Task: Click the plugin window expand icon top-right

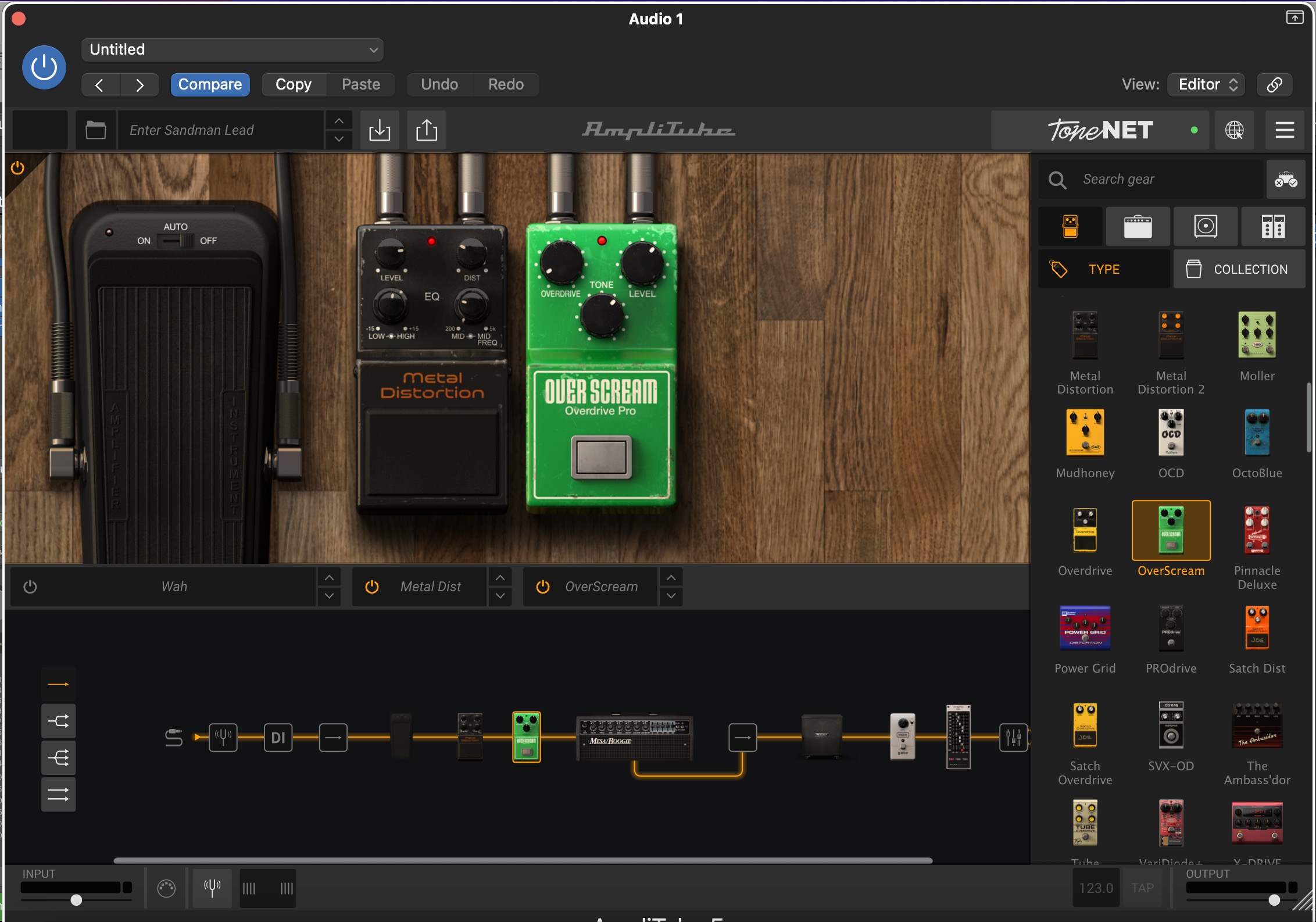Action: point(1294,17)
